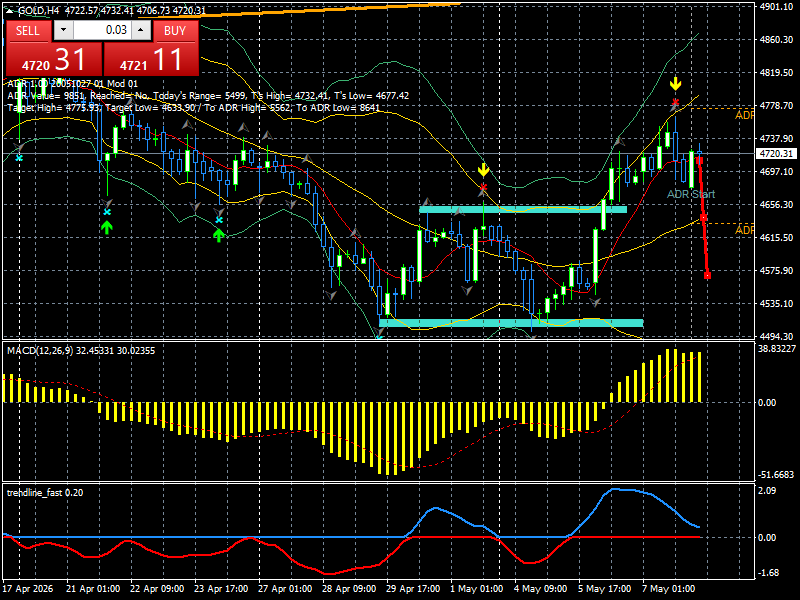Click the MACD scale value -51.6683
Image resolution: width=800 pixels, height=600 pixels.
point(776,474)
